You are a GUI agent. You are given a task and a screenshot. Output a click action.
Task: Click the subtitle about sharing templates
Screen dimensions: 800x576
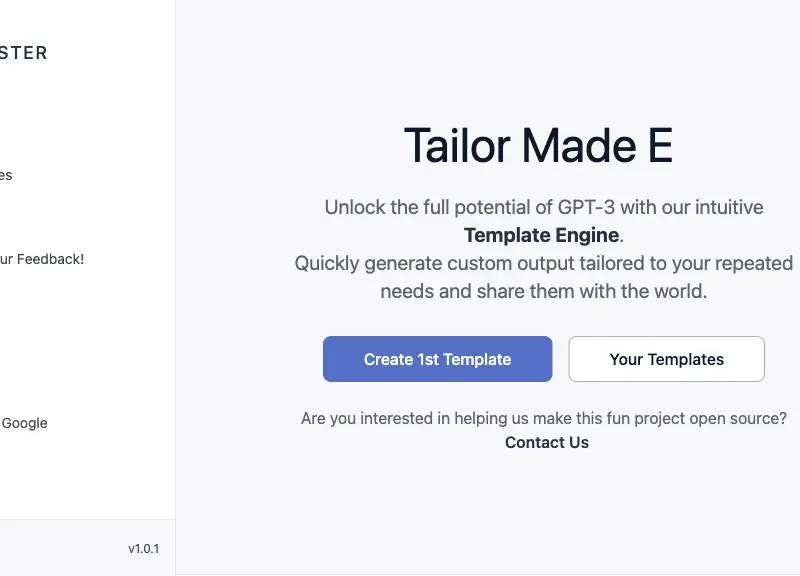pyautogui.click(x=543, y=277)
